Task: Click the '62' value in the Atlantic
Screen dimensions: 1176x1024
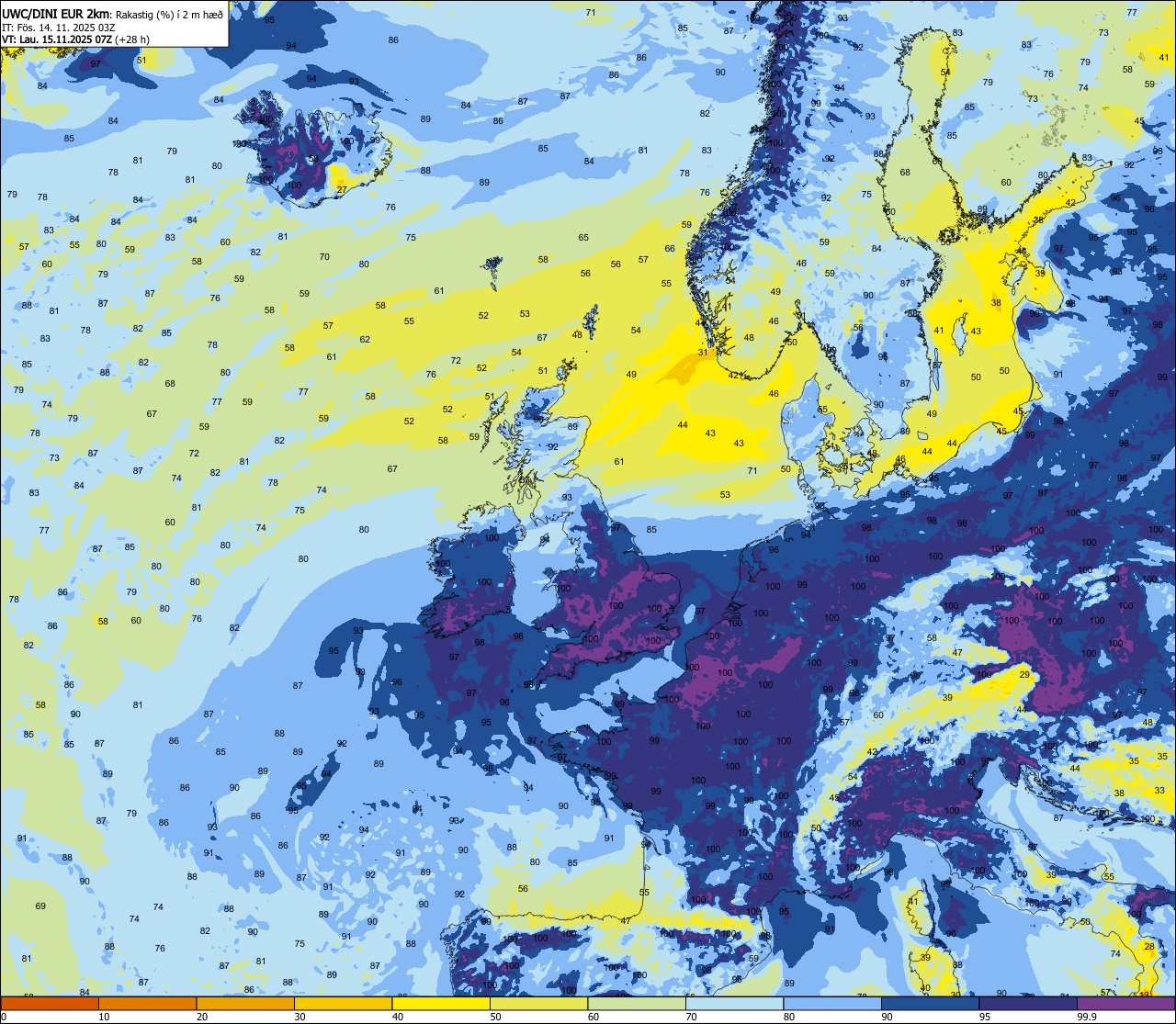Action: tap(365, 340)
